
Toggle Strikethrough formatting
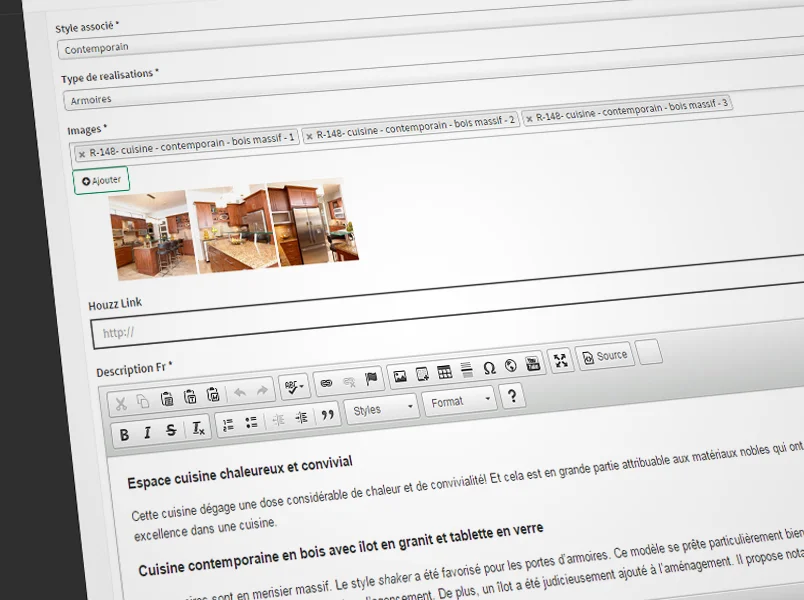click(x=171, y=430)
